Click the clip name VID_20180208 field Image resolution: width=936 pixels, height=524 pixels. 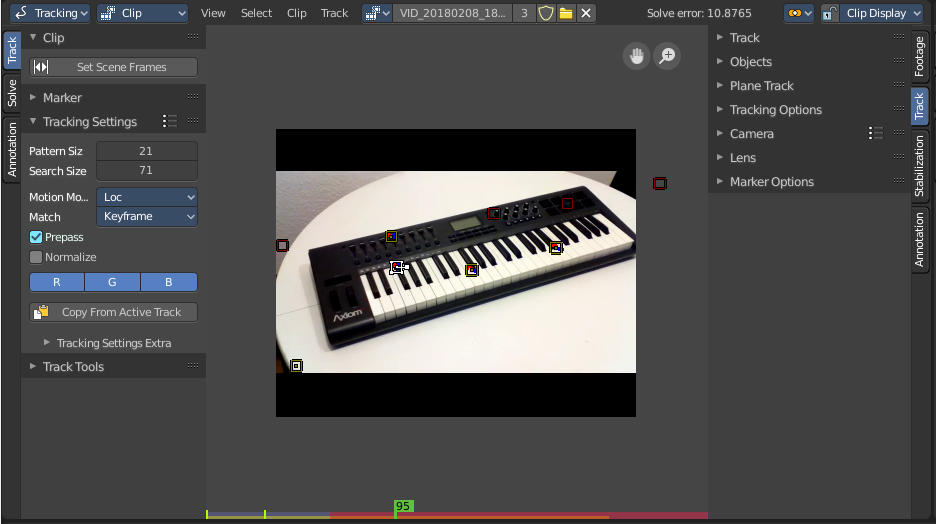[x=452, y=13]
